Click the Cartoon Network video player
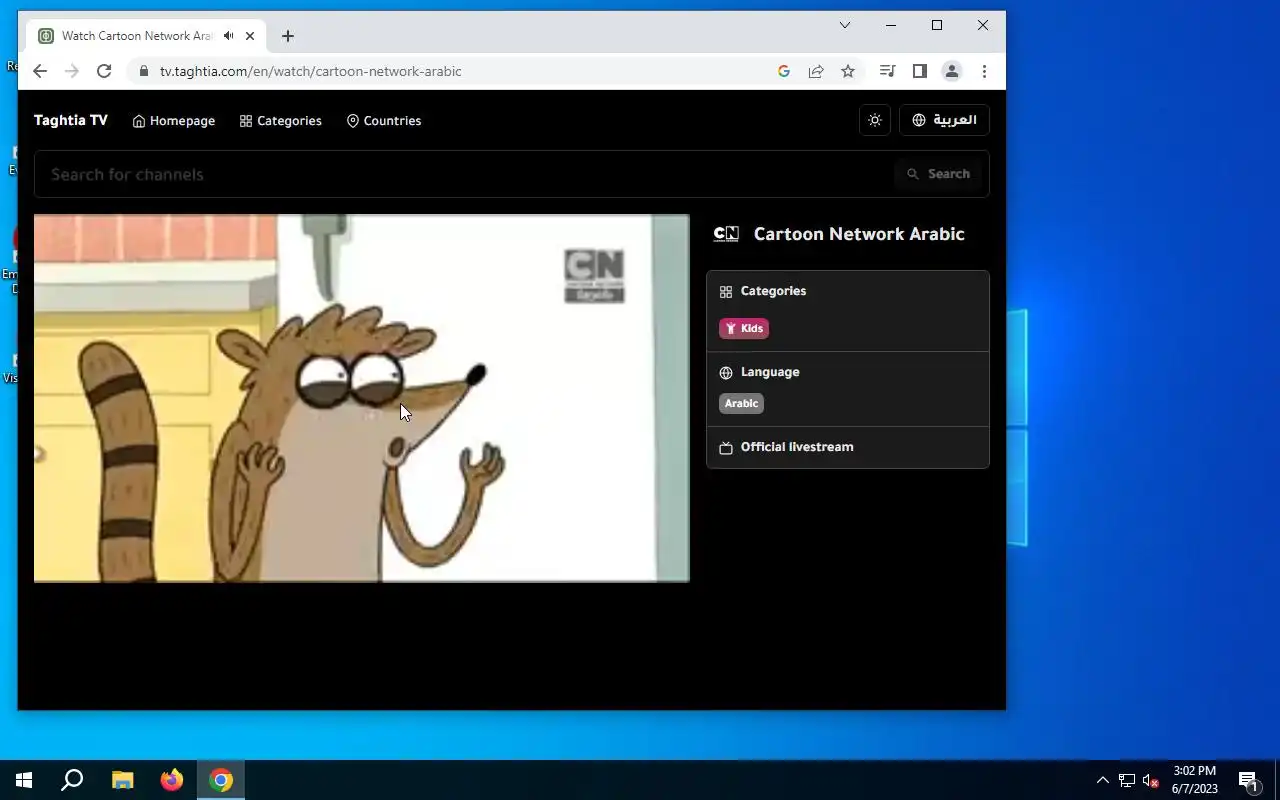Viewport: 1280px width, 800px height. pos(362,398)
